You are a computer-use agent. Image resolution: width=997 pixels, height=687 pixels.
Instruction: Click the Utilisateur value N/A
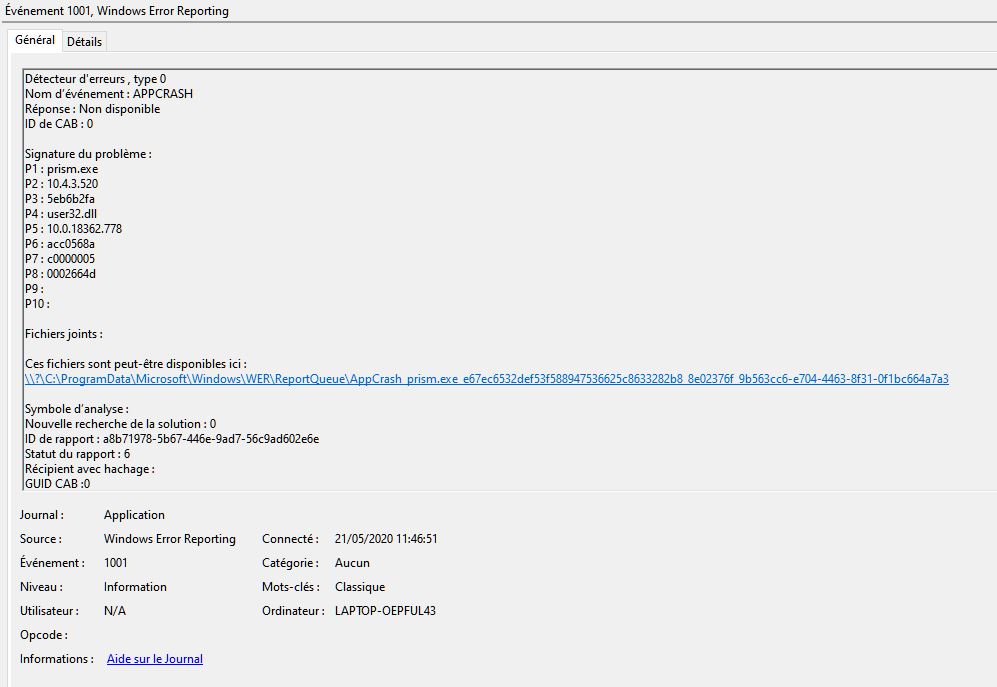(x=115, y=611)
